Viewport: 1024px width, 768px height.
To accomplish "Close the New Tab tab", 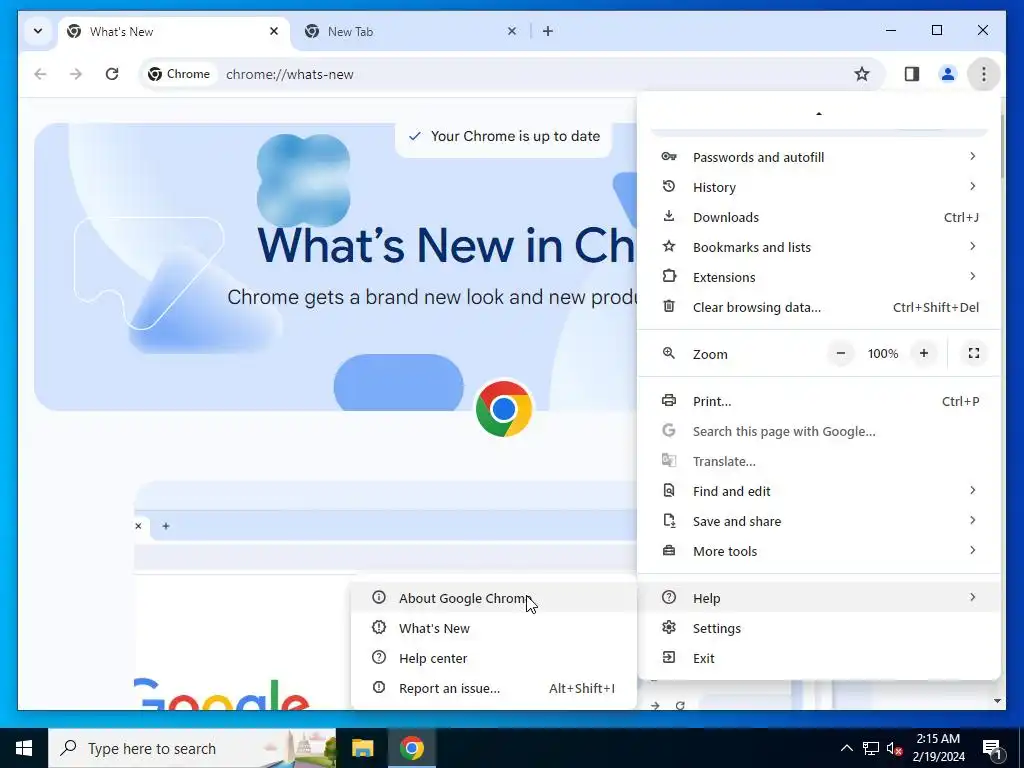I will coord(511,31).
